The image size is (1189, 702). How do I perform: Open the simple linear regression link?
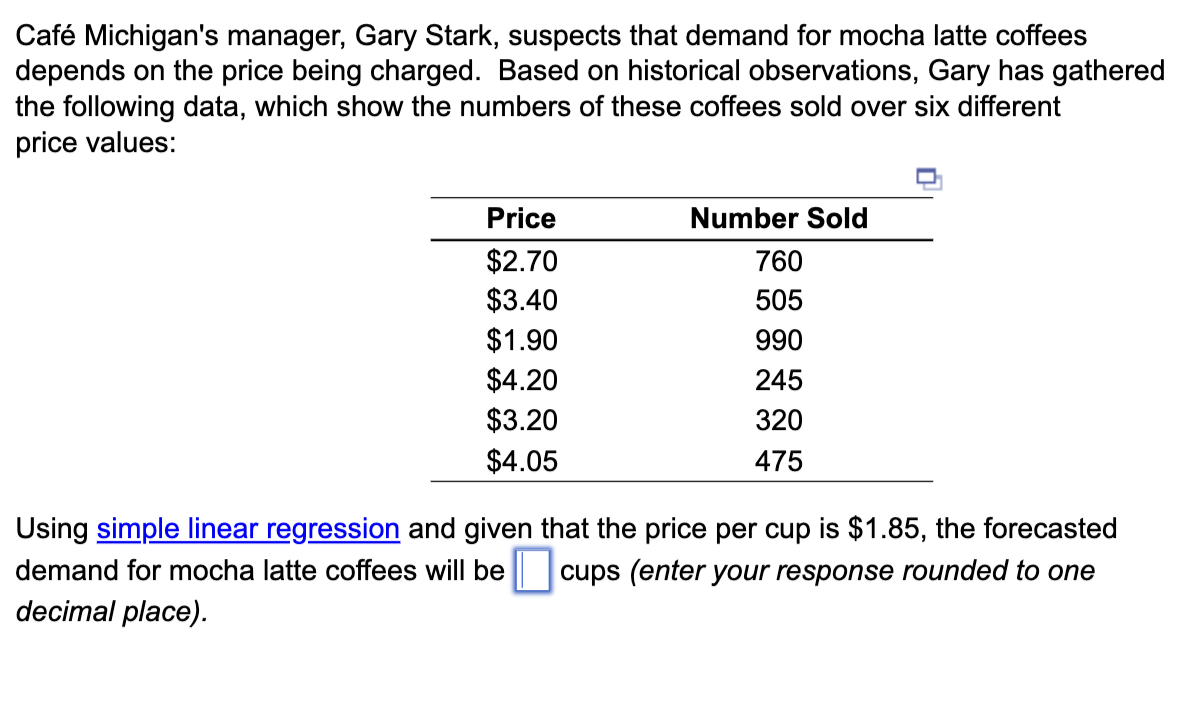[247, 529]
